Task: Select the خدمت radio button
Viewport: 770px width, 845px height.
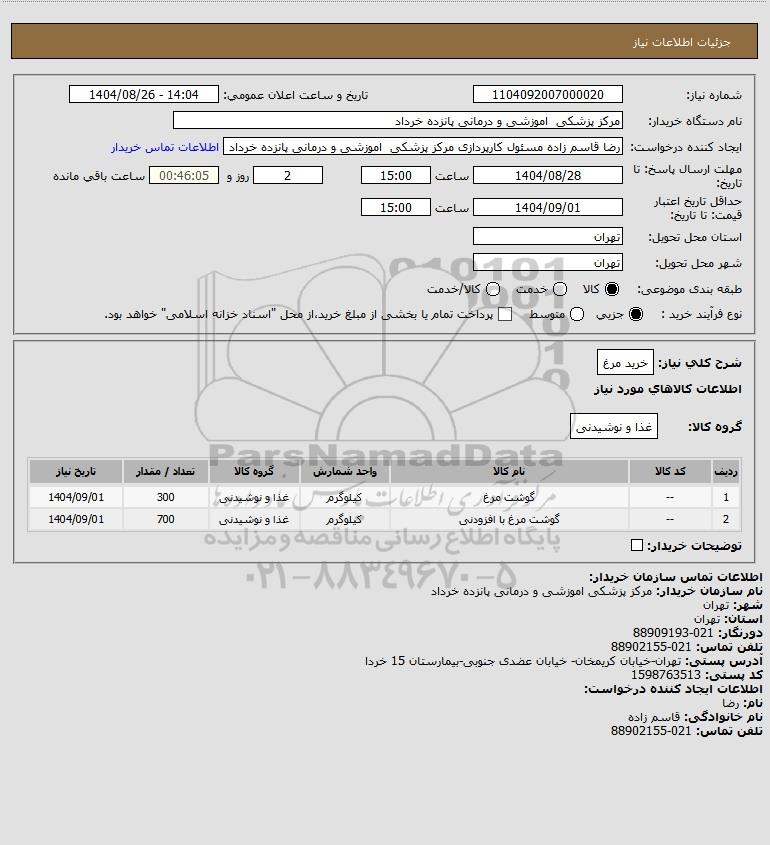Action: 560,289
